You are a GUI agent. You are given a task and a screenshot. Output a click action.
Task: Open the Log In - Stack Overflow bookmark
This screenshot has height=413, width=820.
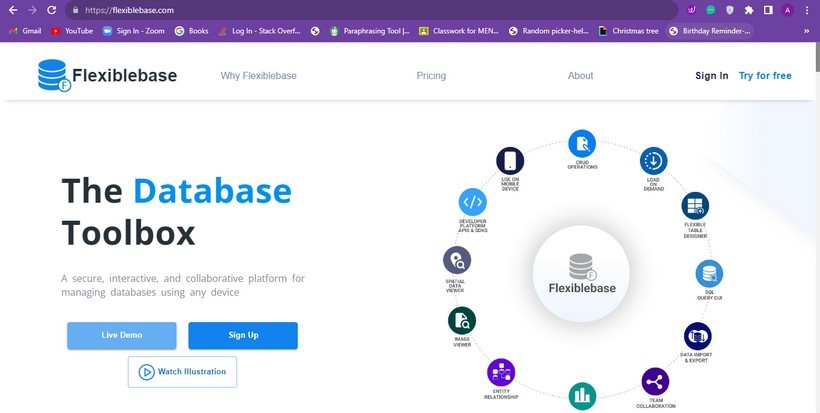259,31
